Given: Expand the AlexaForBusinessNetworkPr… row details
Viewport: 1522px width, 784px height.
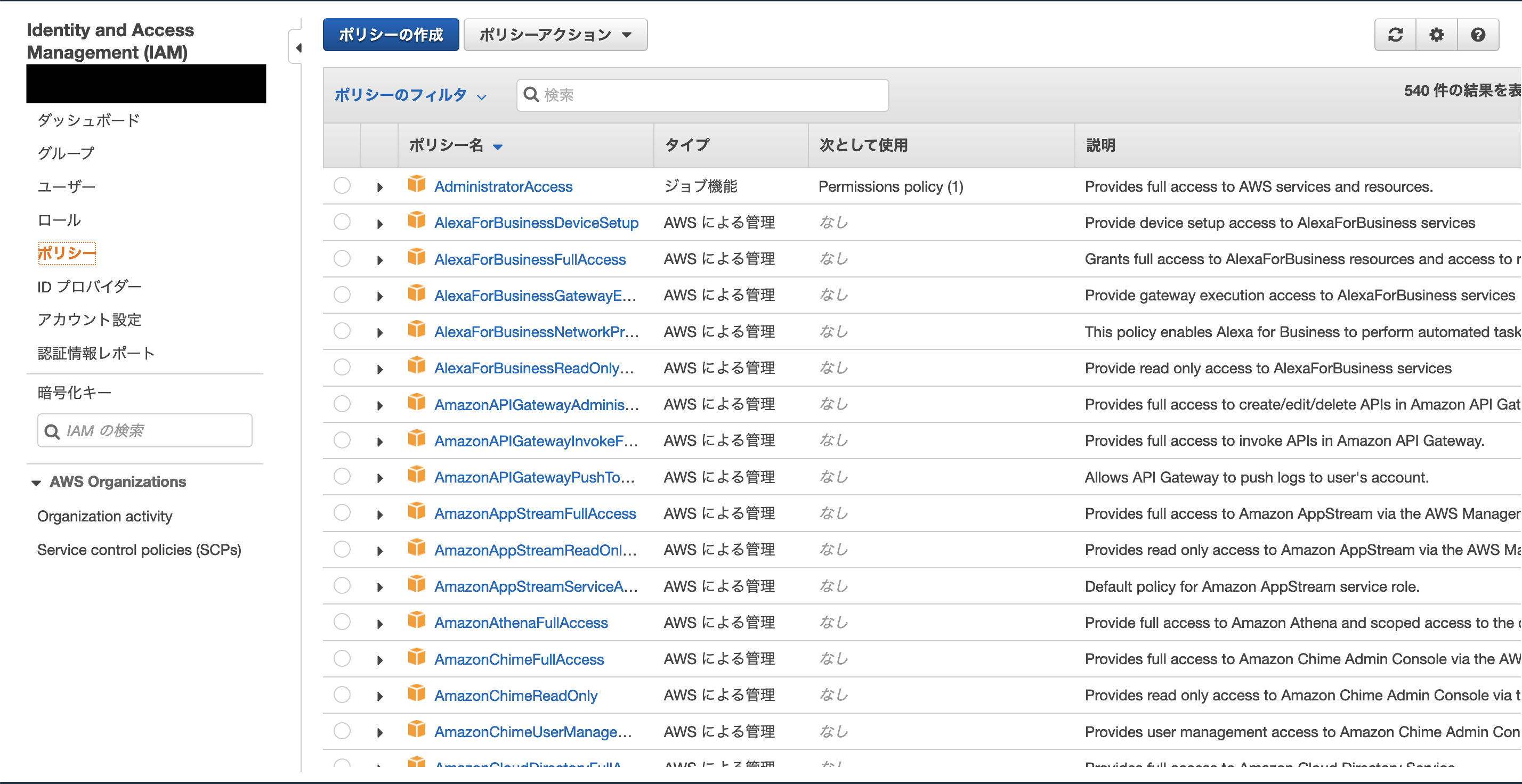Looking at the screenshot, I should 380,333.
